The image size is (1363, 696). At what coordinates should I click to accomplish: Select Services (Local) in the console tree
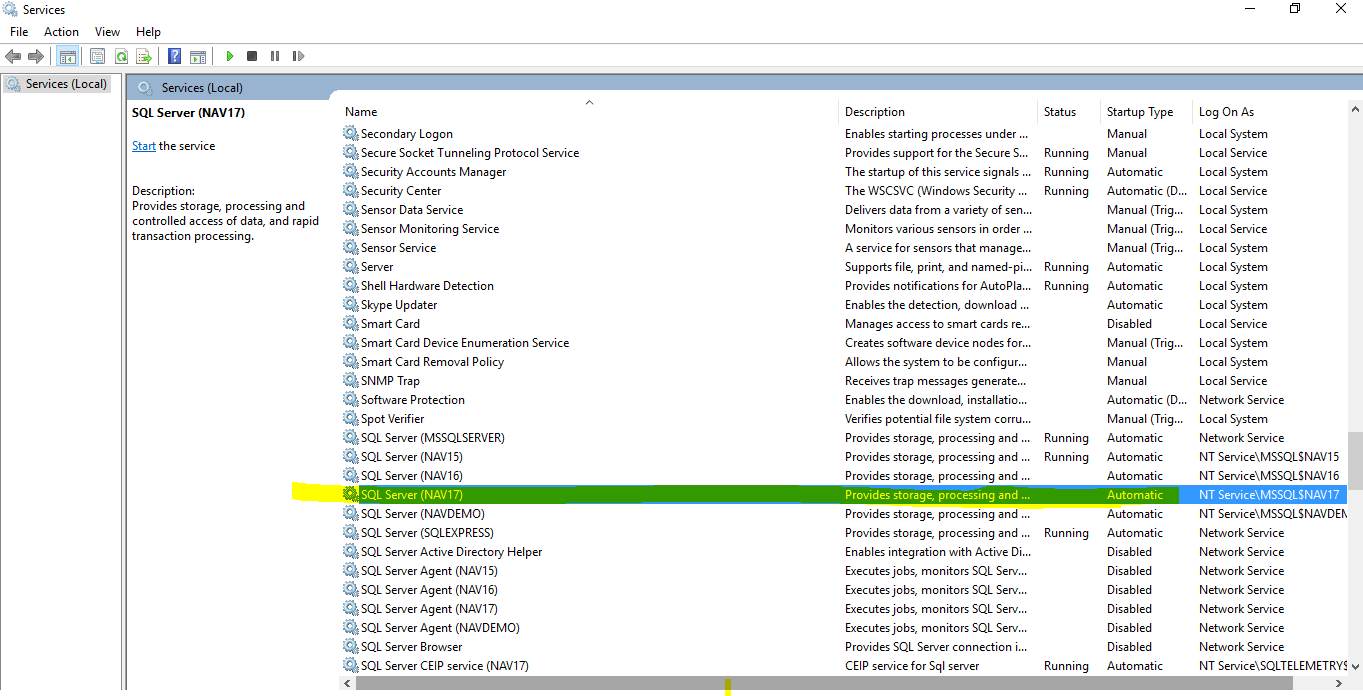[66, 84]
